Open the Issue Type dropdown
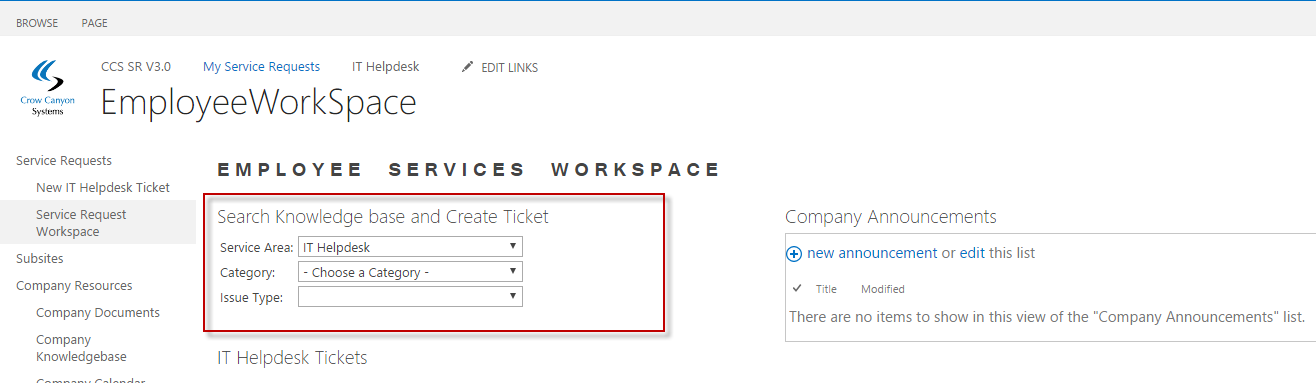 (x=410, y=297)
